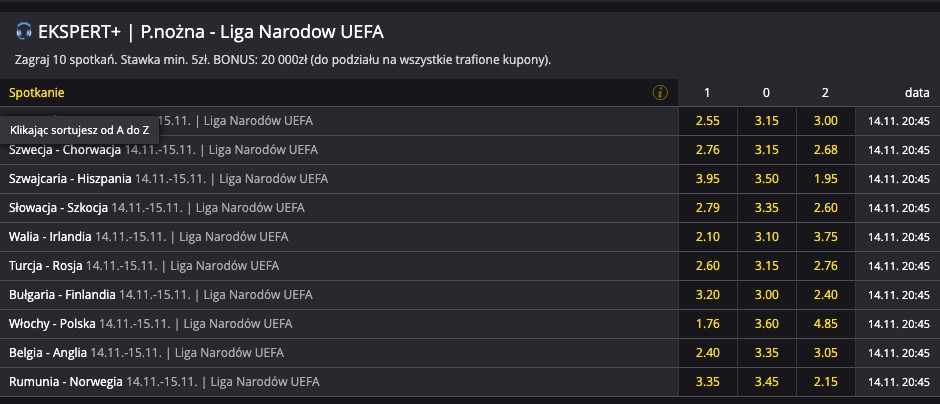
Task: Choose 3.35 draw odds for Belgia - Anglia
Action: click(x=766, y=352)
